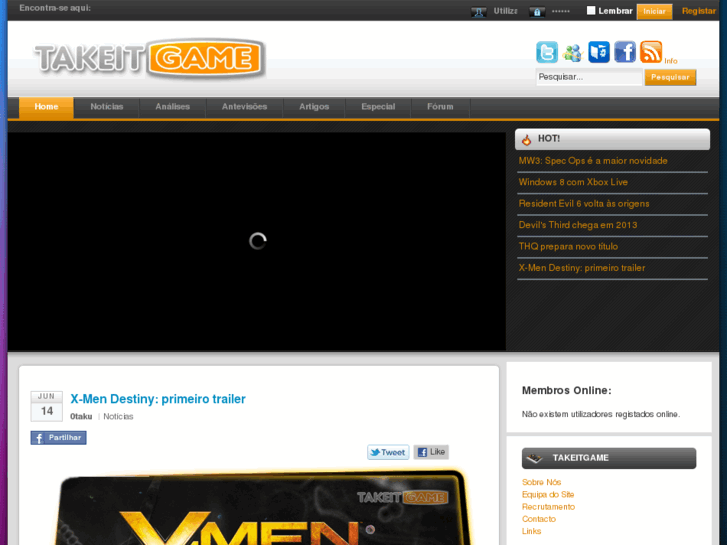Open the Twitter social icon
Viewport: 727px width, 545px height.
coord(547,52)
